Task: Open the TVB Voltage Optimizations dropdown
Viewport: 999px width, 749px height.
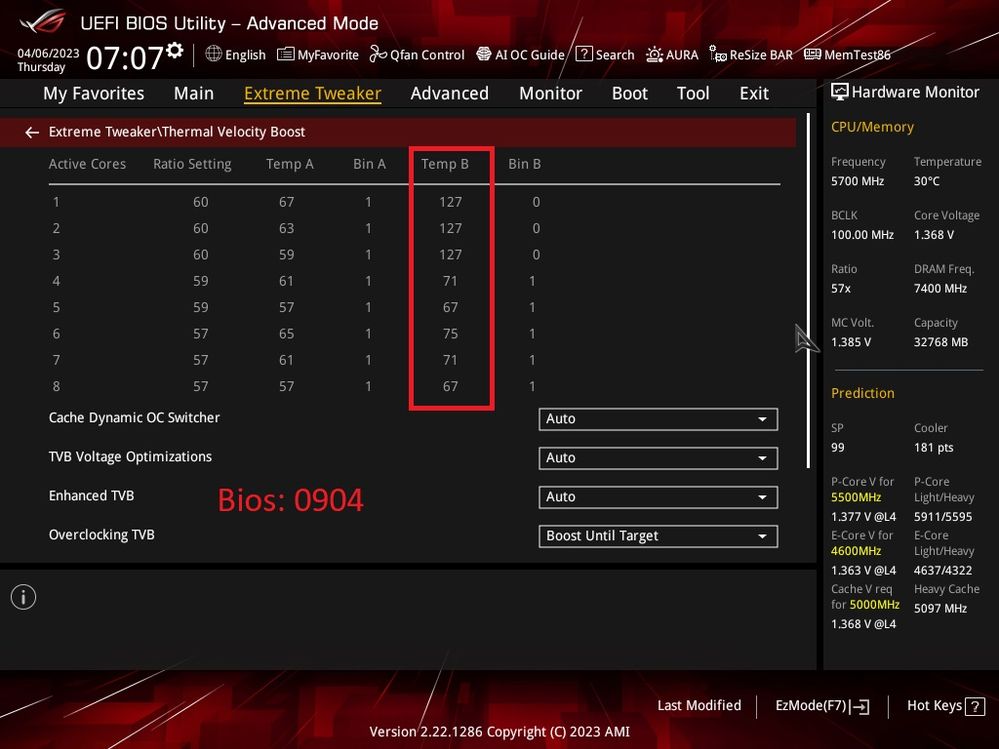Action: click(657, 458)
